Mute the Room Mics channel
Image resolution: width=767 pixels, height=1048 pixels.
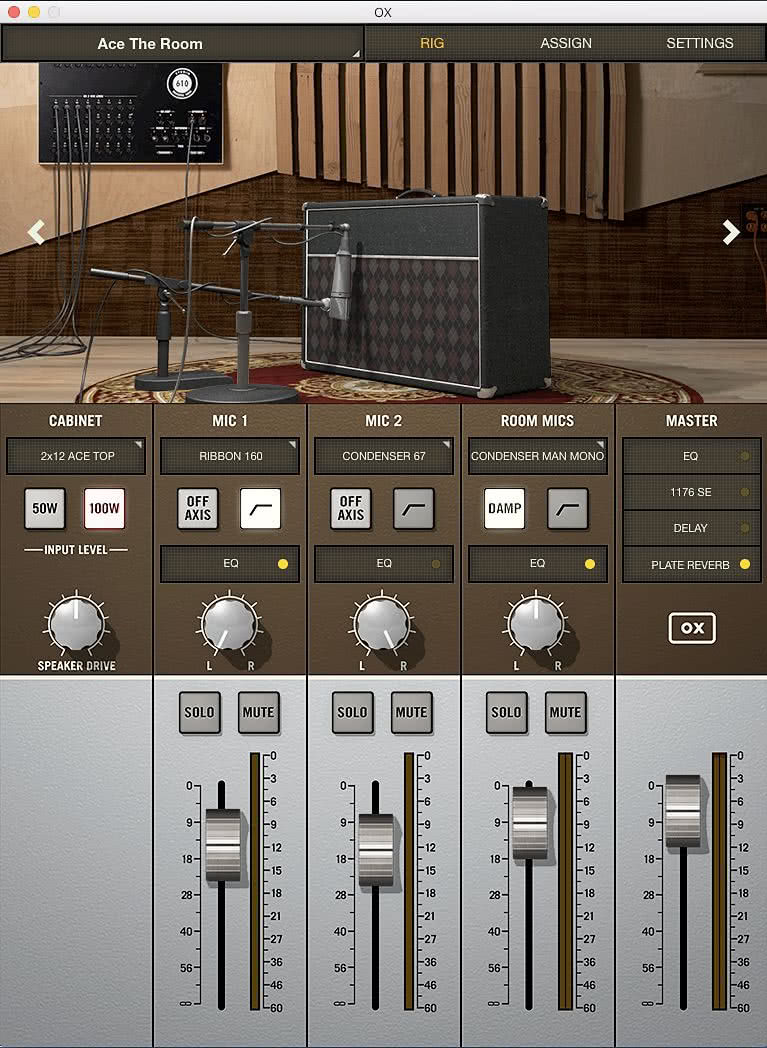(566, 712)
